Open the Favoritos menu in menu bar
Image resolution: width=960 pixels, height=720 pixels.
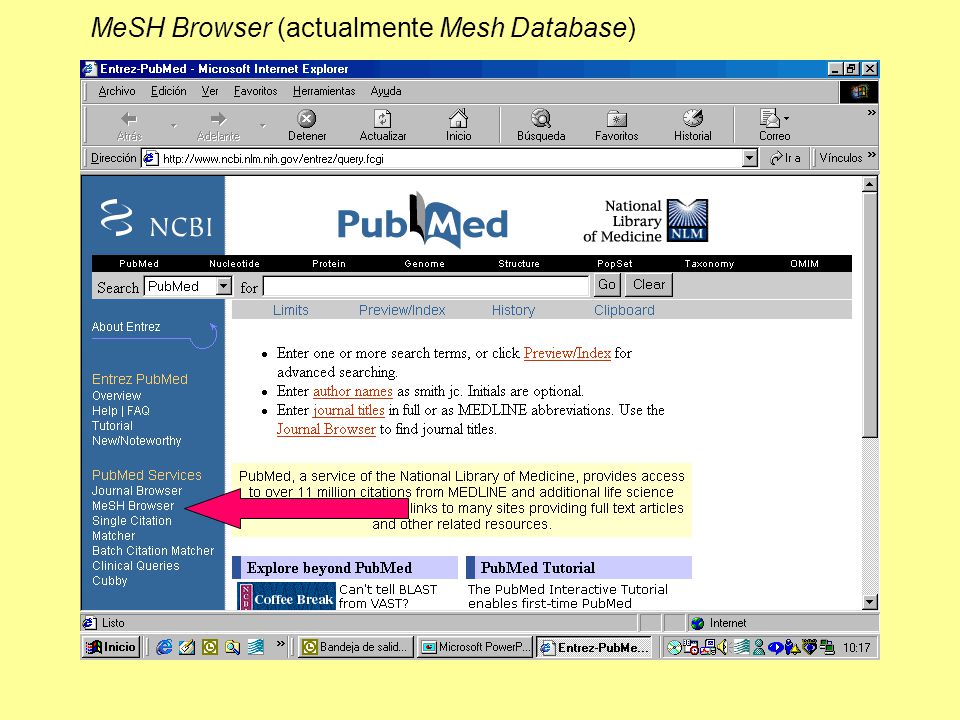tap(255, 91)
